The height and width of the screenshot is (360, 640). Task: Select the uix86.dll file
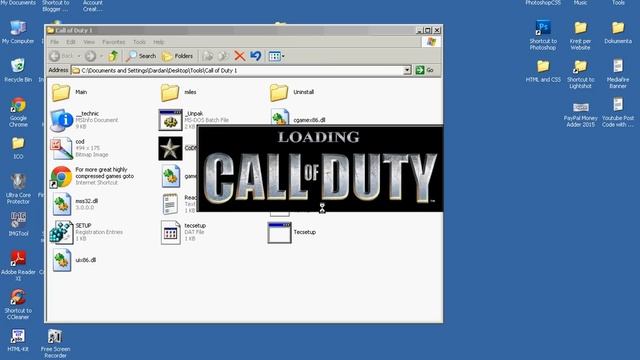click(61, 260)
